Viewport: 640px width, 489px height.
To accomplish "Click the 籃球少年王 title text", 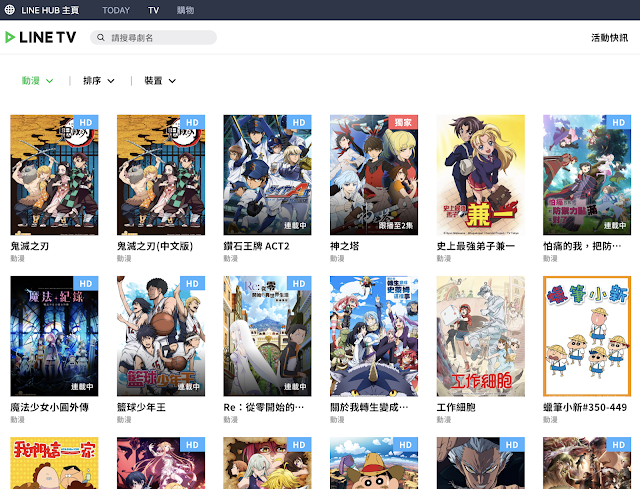I will (141, 407).
